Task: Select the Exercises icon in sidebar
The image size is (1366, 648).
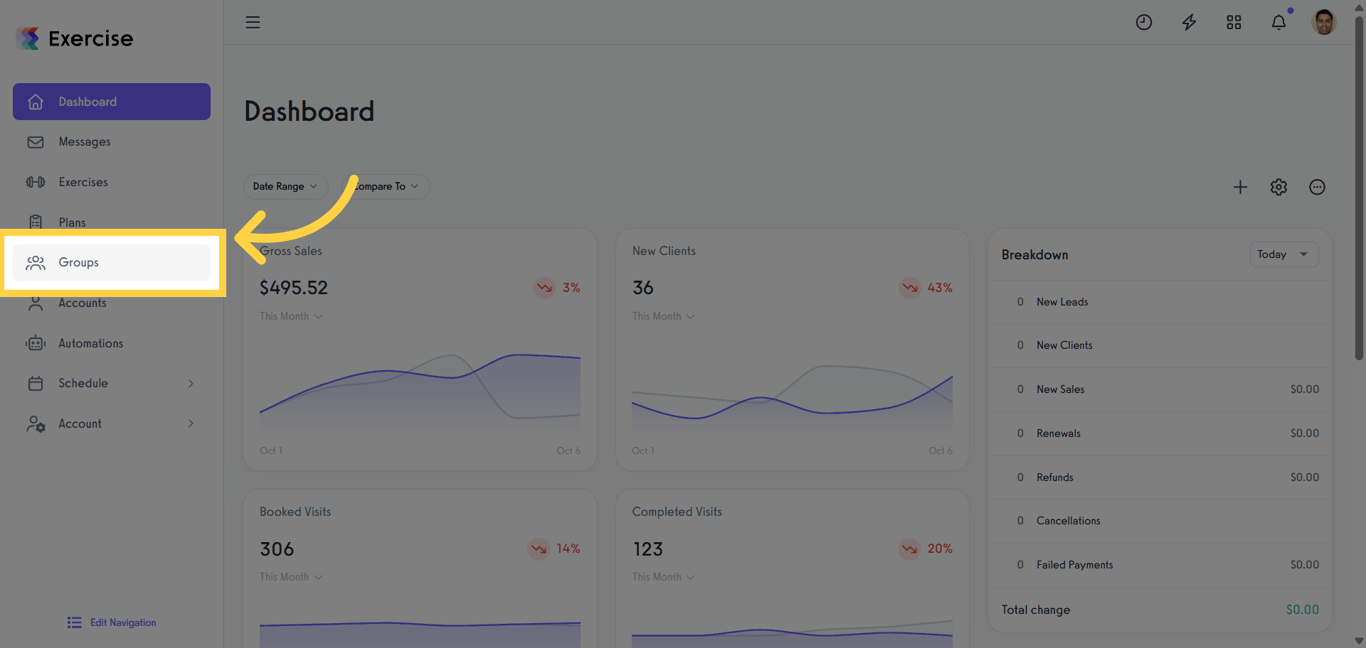Action: 36,181
